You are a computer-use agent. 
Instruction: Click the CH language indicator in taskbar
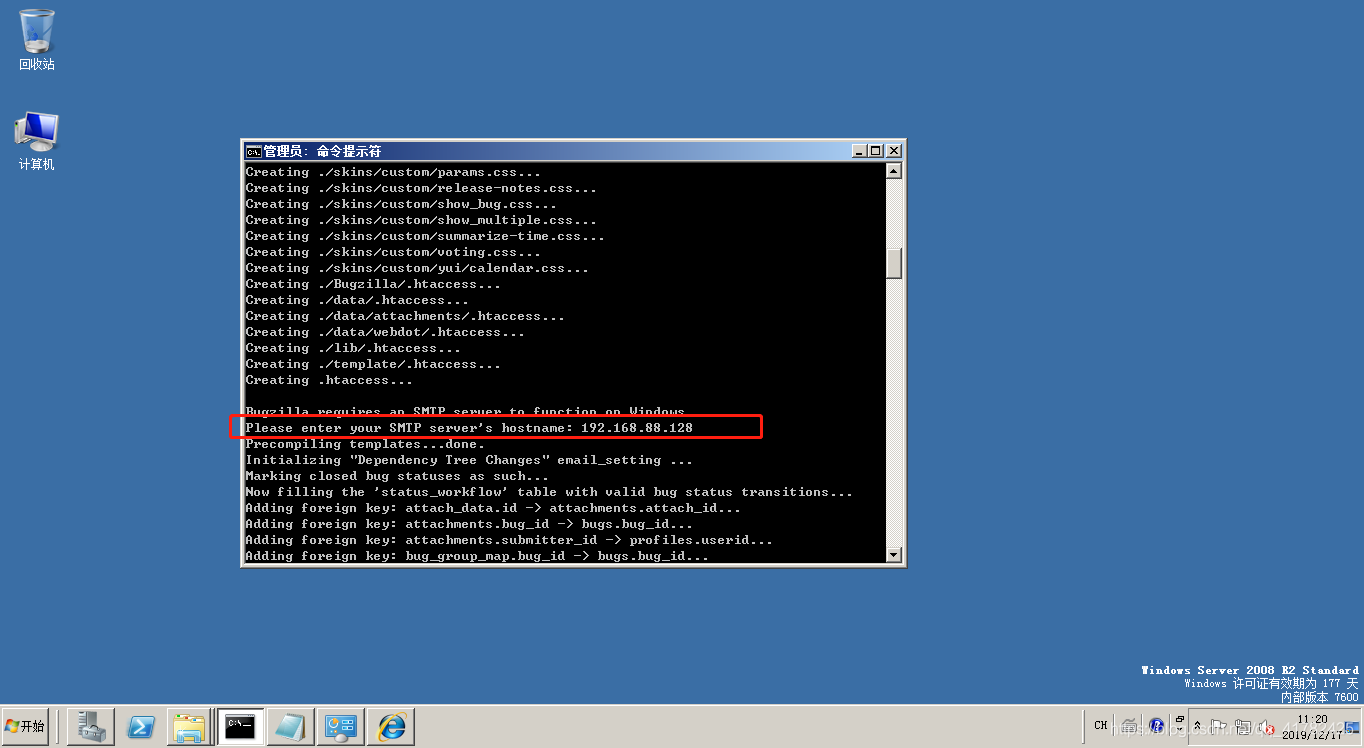click(x=1100, y=725)
